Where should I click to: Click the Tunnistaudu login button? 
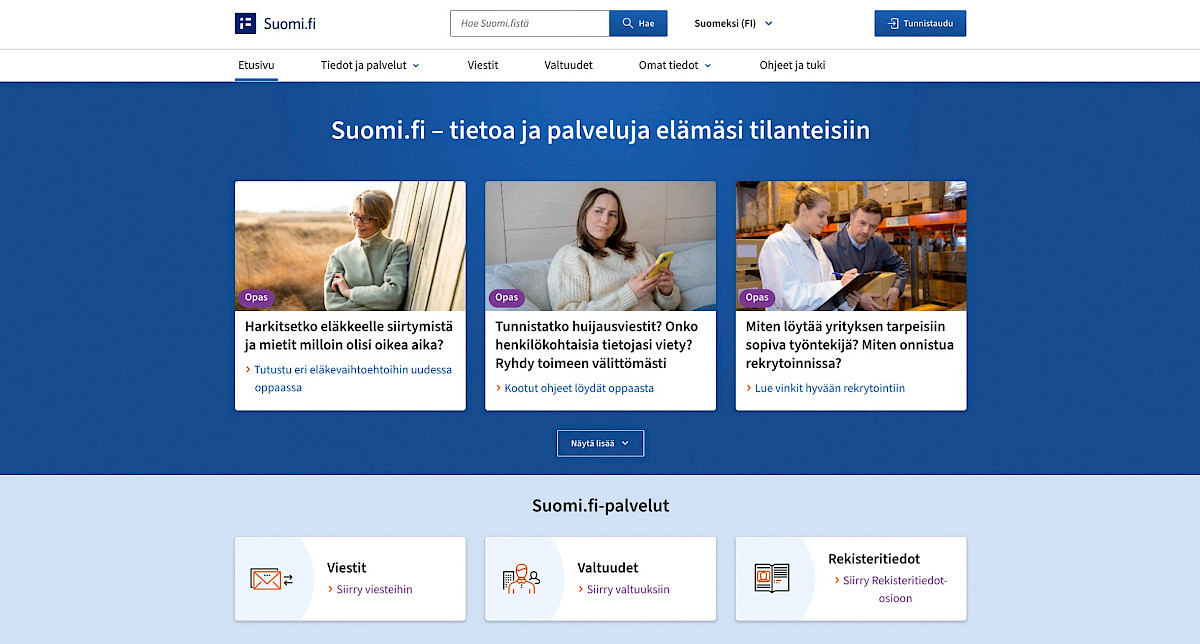[920, 24]
